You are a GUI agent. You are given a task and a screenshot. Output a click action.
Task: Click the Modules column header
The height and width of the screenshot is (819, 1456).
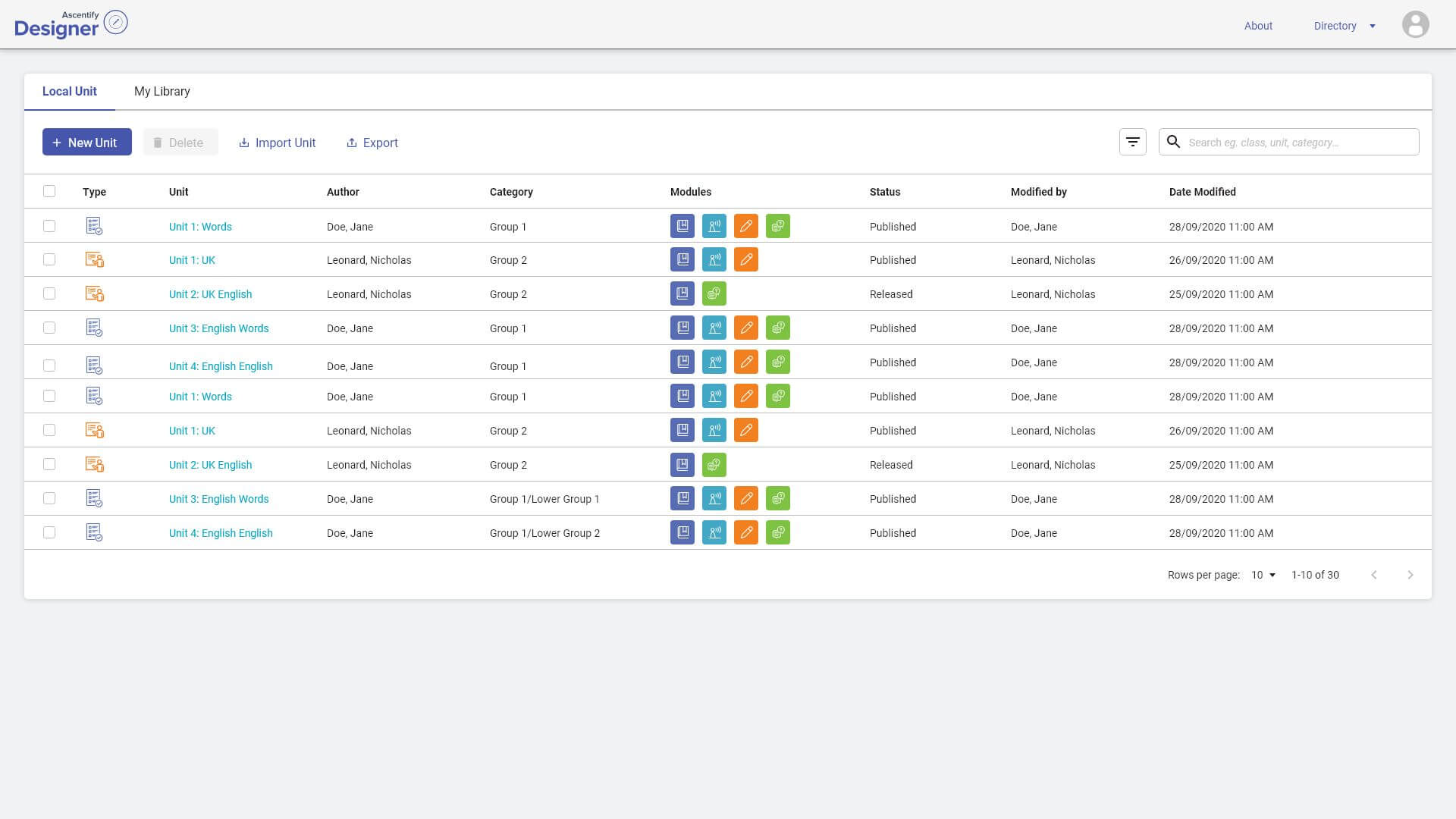(x=691, y=192)
